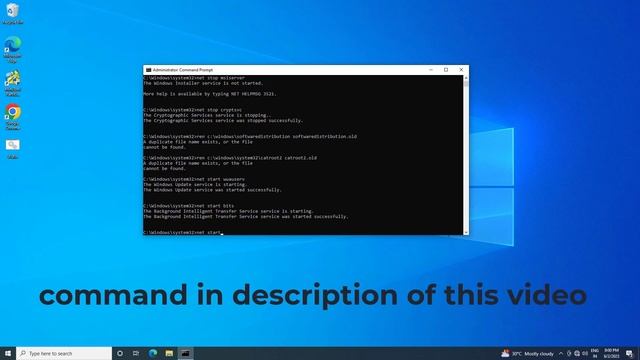
Task: Click the 'net start bits' command line
Action: click(x=189, y=206)
